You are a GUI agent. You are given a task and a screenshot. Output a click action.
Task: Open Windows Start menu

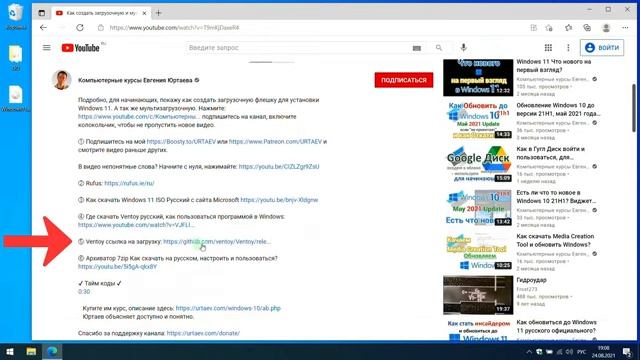click(x=10, y=351)
